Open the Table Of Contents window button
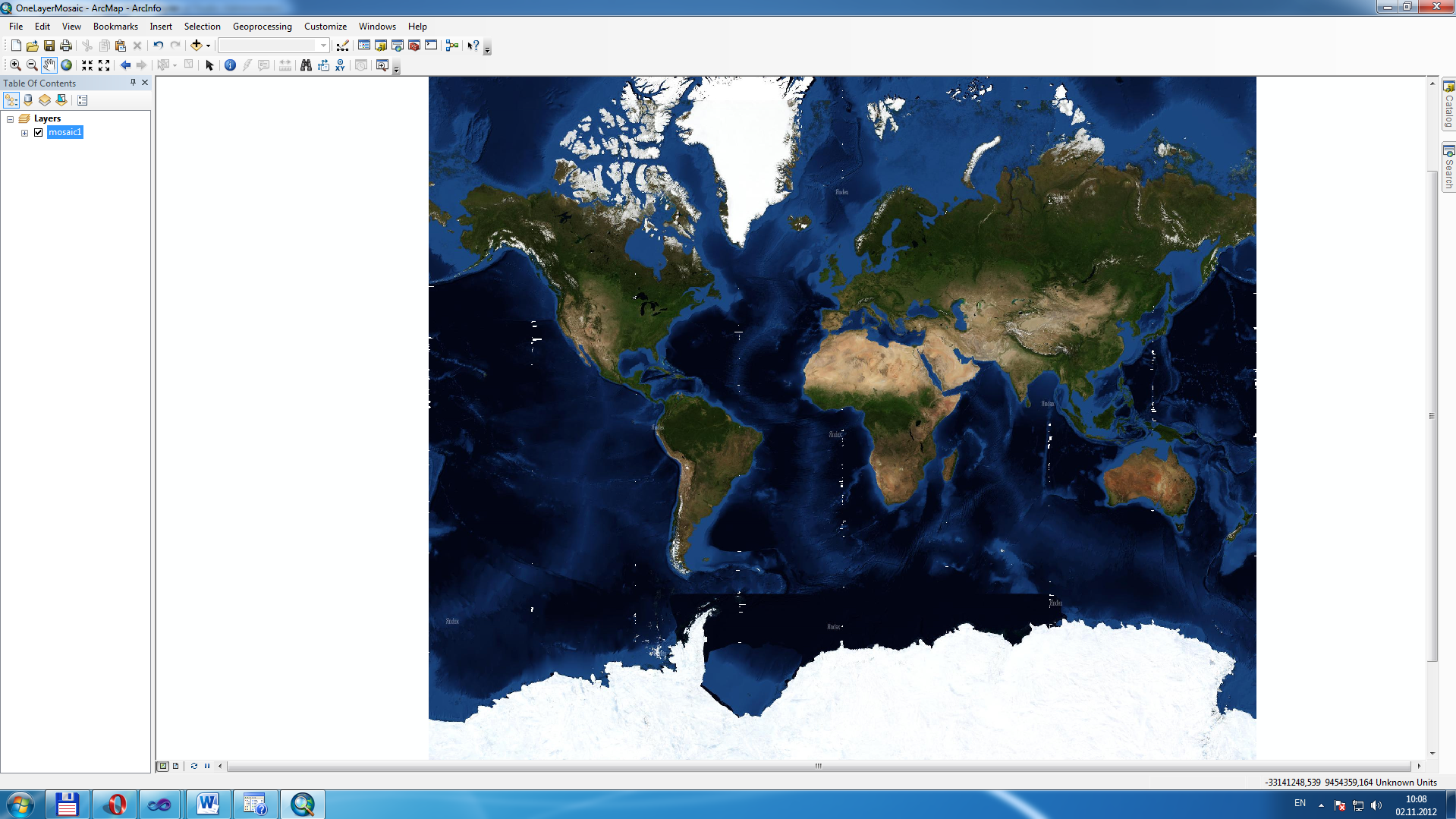1456x819 pixels. [x=364, y=46]
